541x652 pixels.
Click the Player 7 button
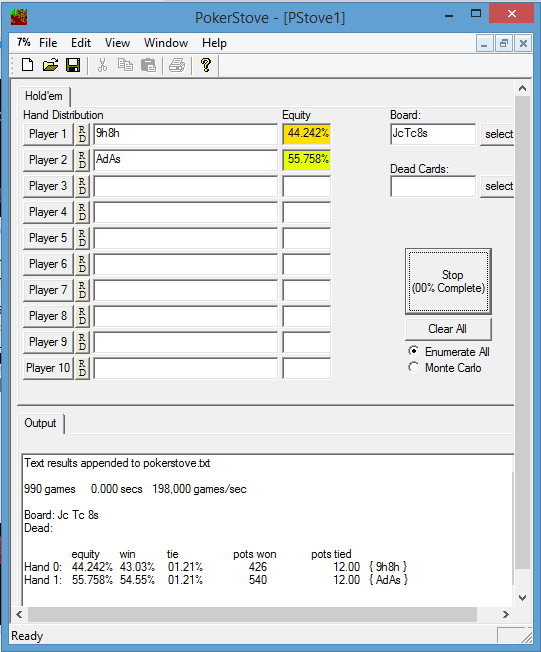tap(48, 290)
